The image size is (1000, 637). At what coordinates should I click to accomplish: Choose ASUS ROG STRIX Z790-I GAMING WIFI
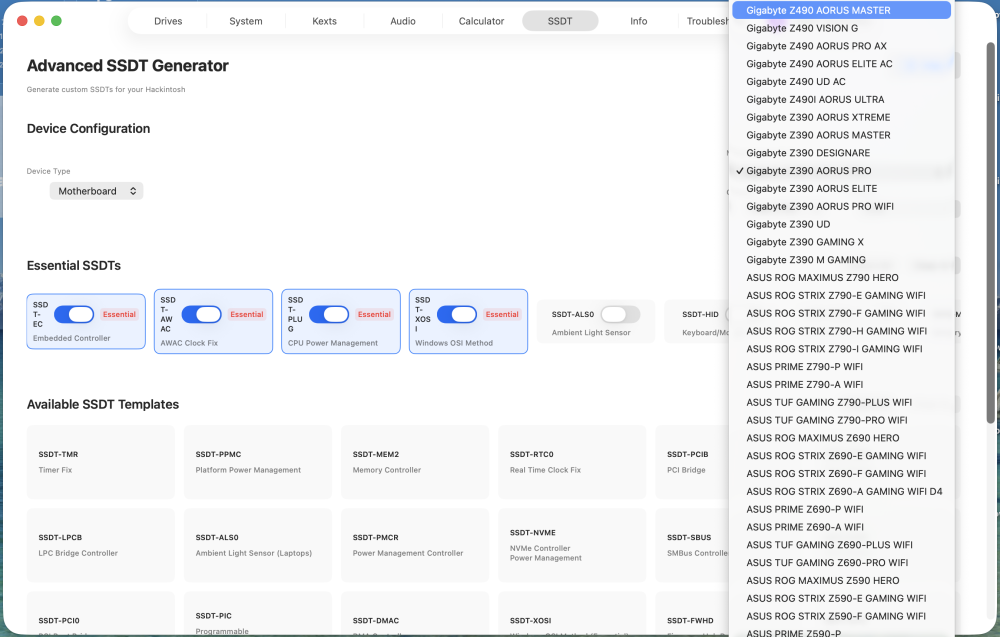pos(841,349)
